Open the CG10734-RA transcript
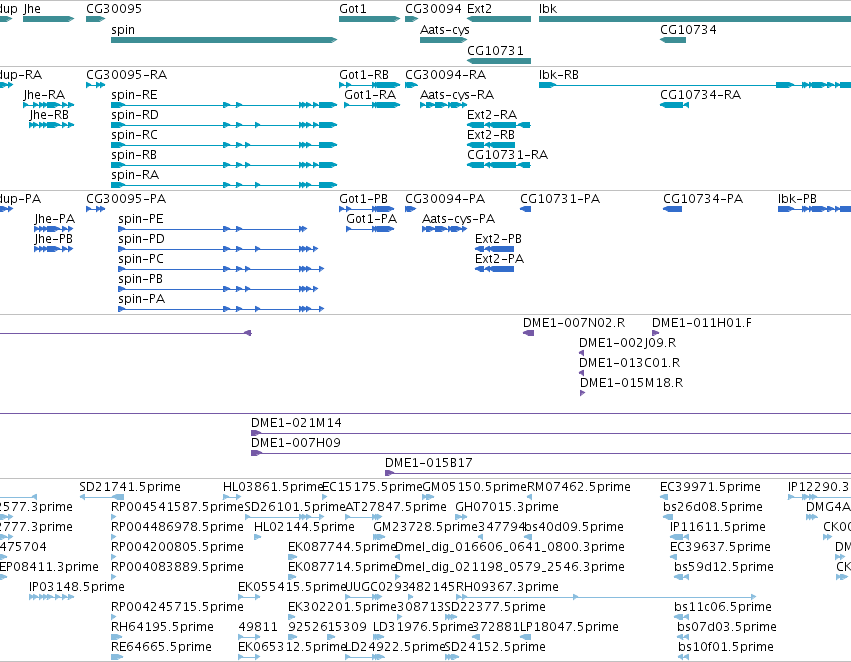The width and height of the screenshot is (851, 662). click(674, 105)
